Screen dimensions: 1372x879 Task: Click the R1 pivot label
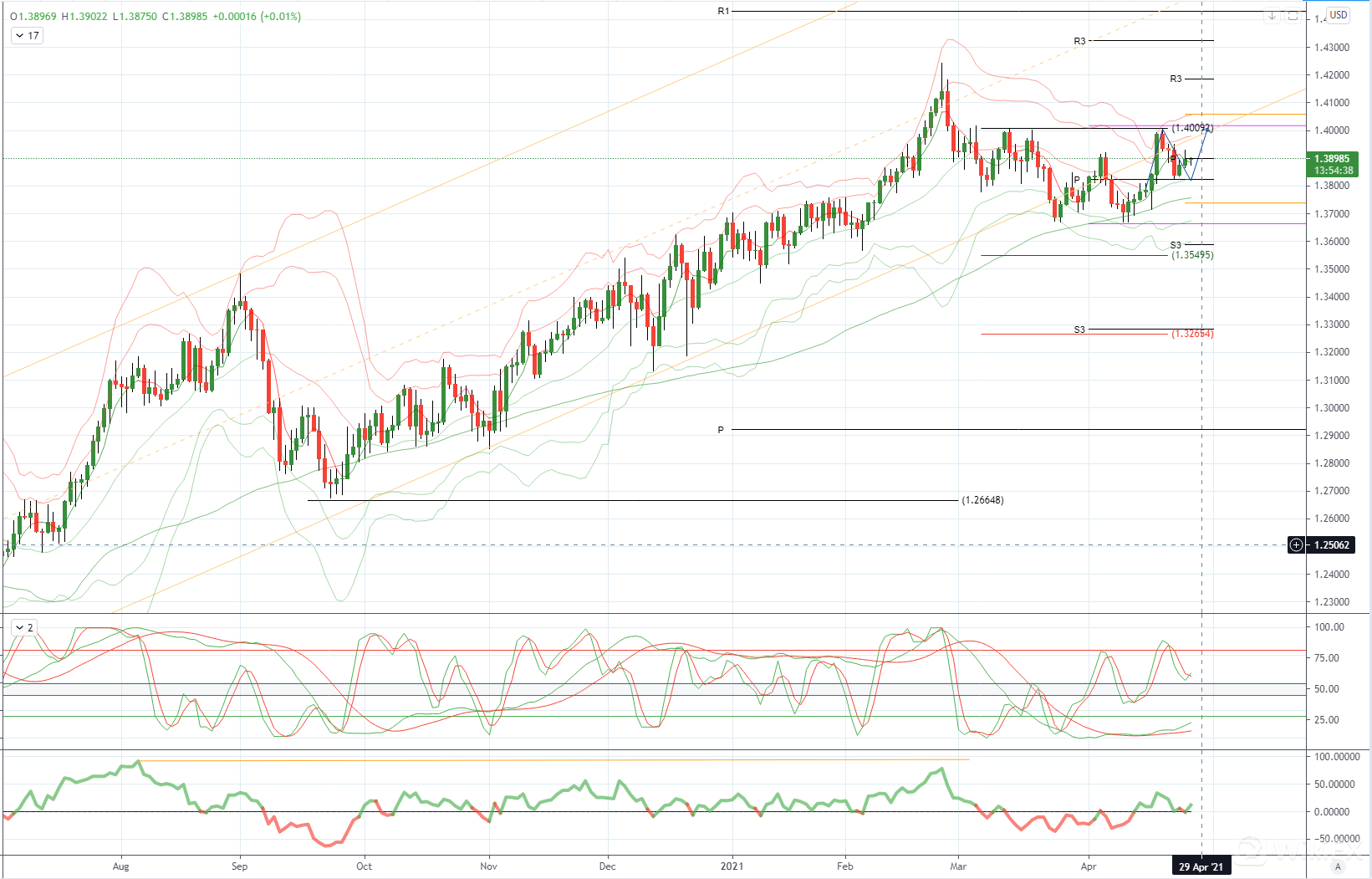tap(723, 11)
